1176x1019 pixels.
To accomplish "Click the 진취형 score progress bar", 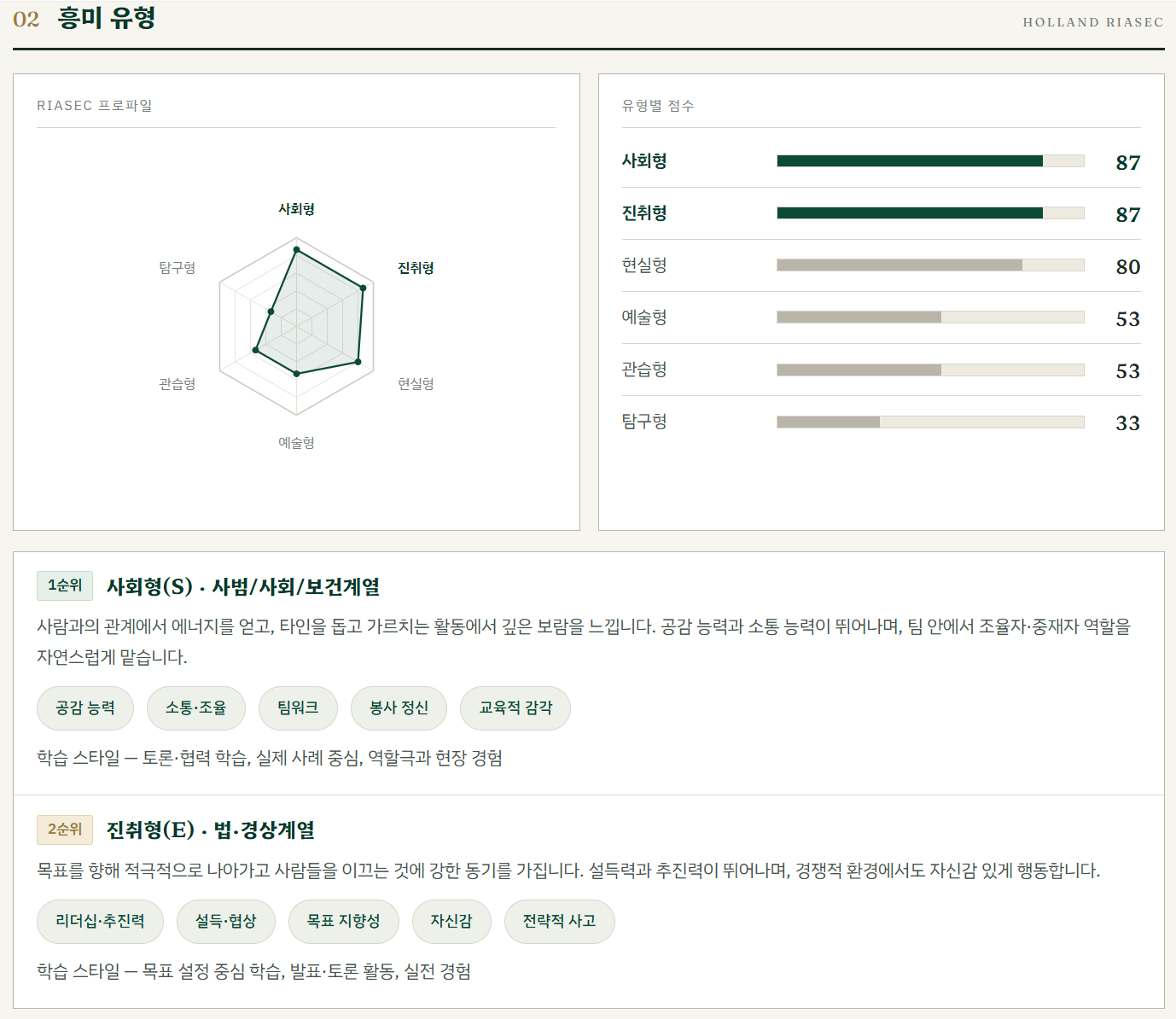I will click(930, 213).
